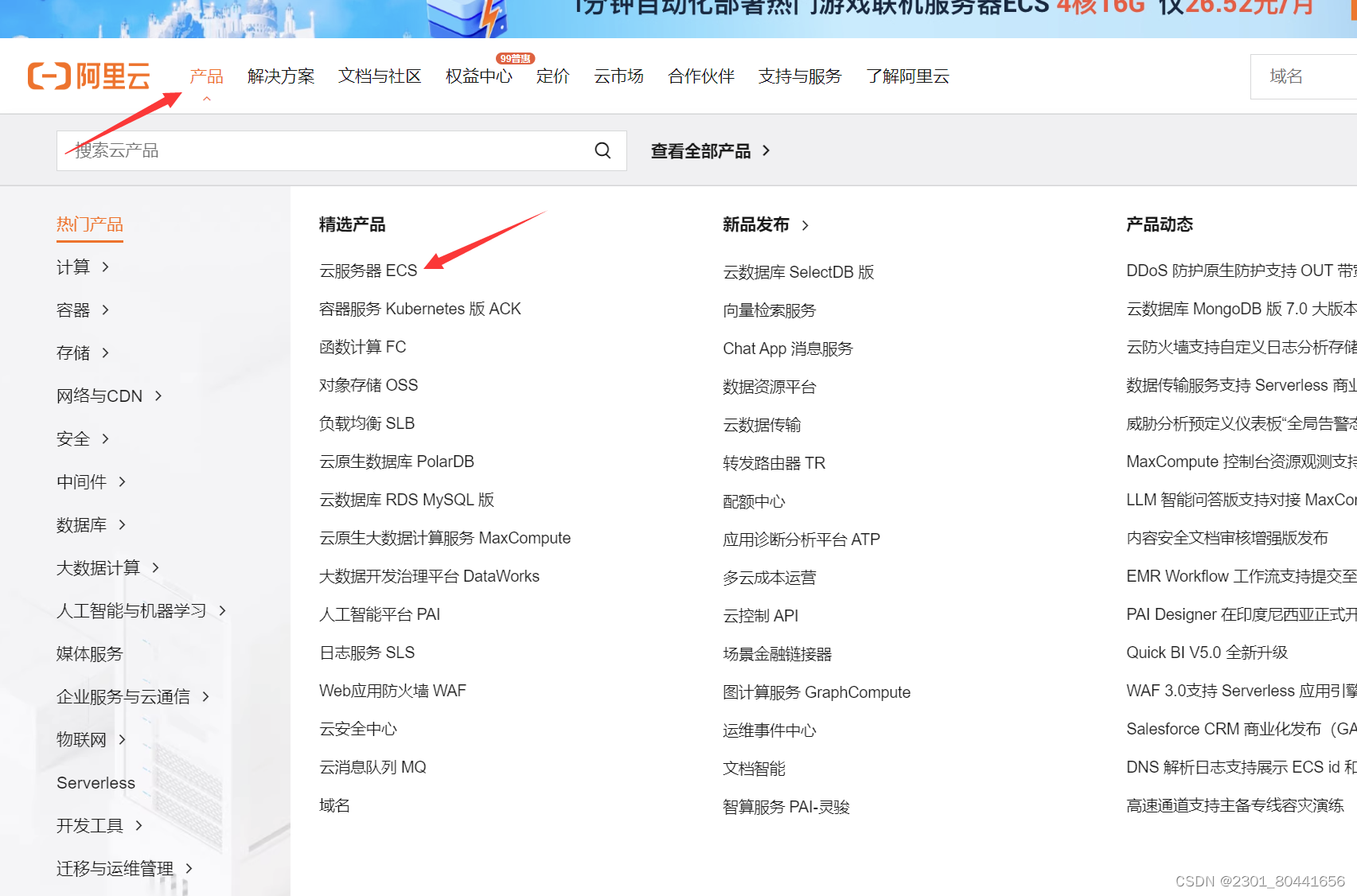The height and width of the screenshot is (896, 1357).
Task: Open the 了解阿里云 menu
Action: point(907,76)
